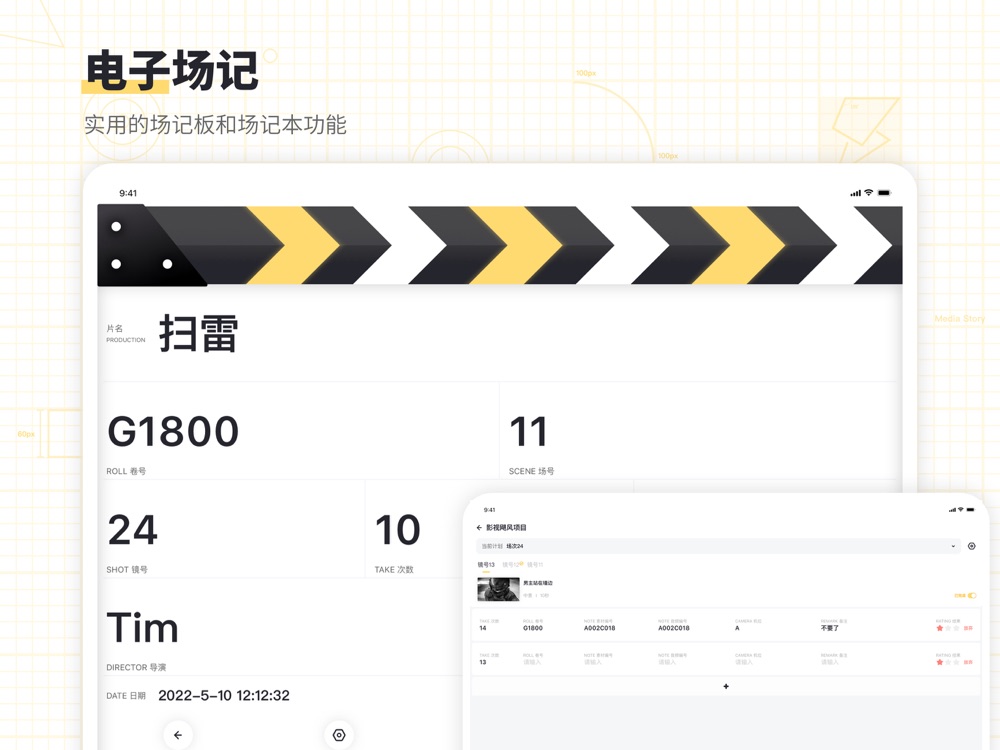Edit roll number G1800 on clapperboard
Image resolution: width=1000 pixels, height=750 pixels.
click(x=173, y=431)
